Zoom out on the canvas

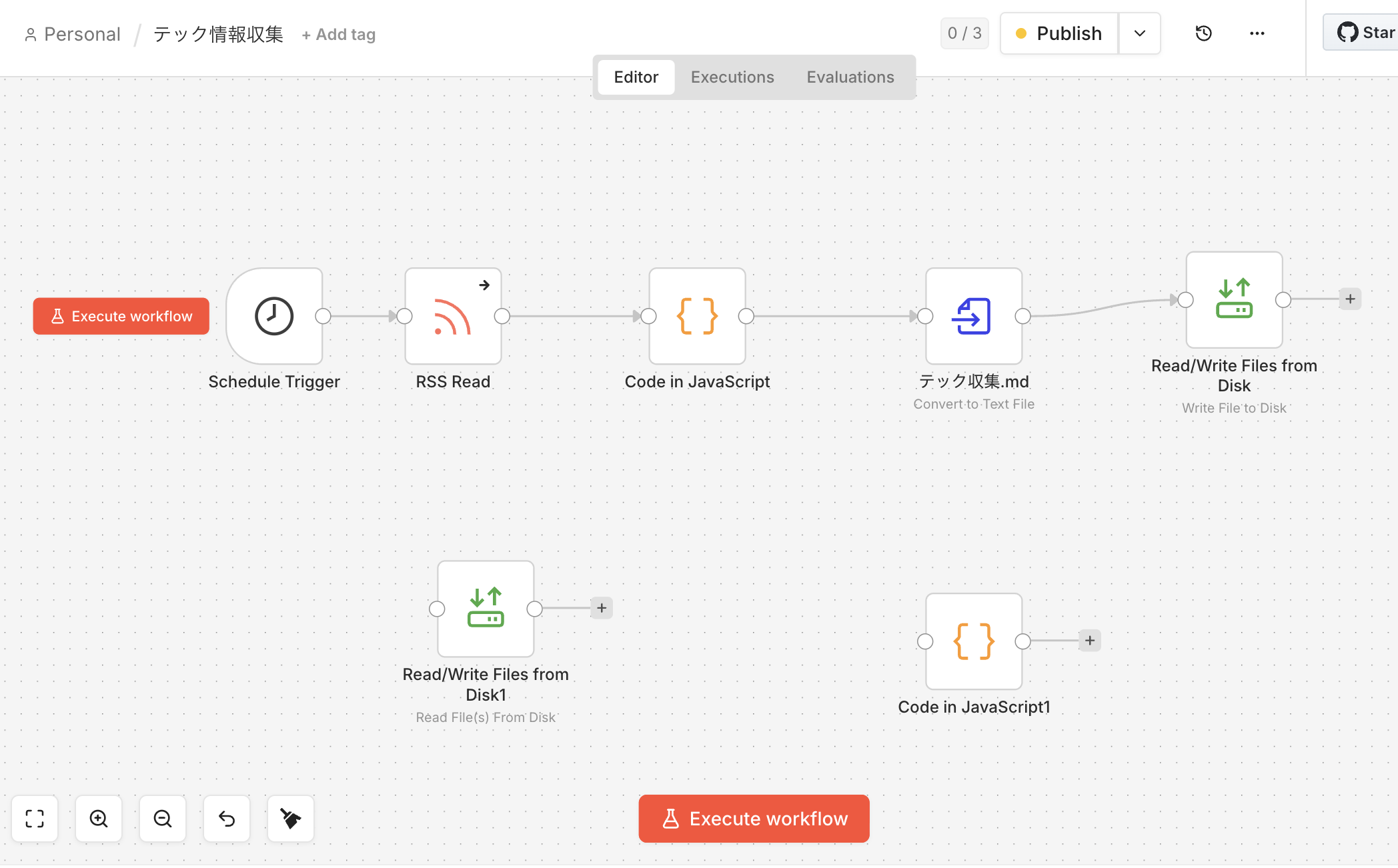click(163, 818)
